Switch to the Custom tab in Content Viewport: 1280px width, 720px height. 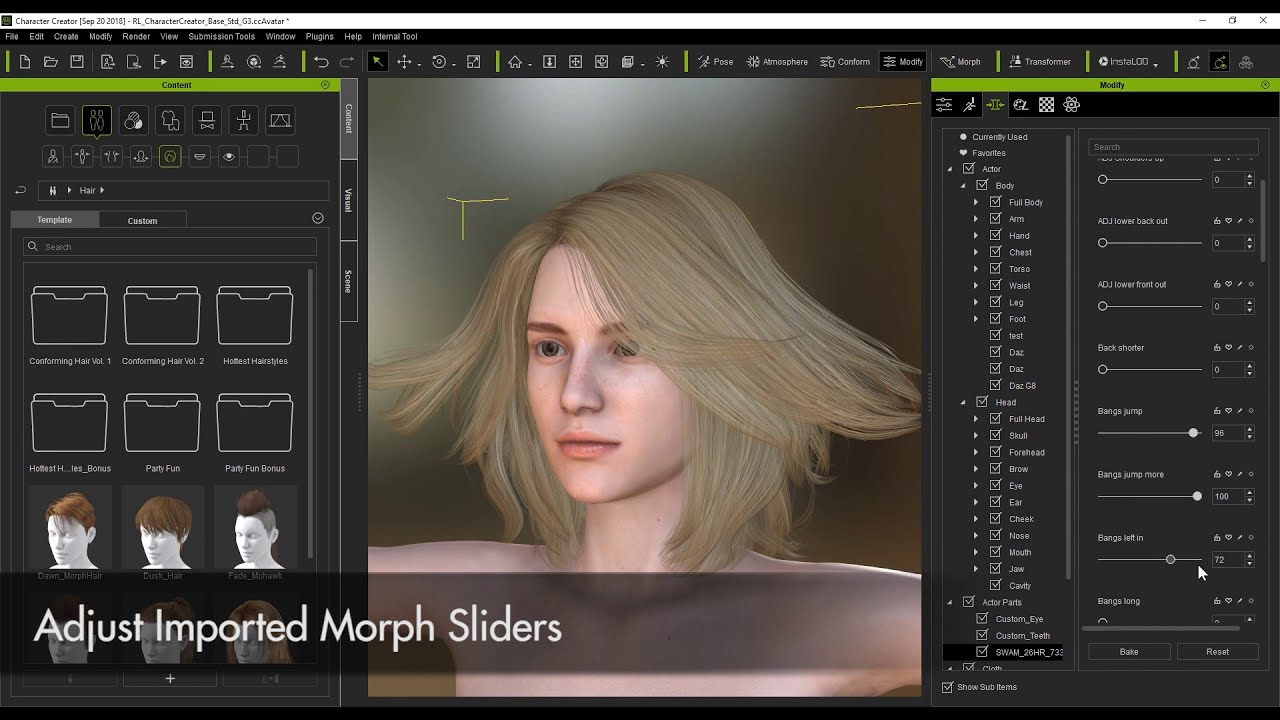[142, 220]
